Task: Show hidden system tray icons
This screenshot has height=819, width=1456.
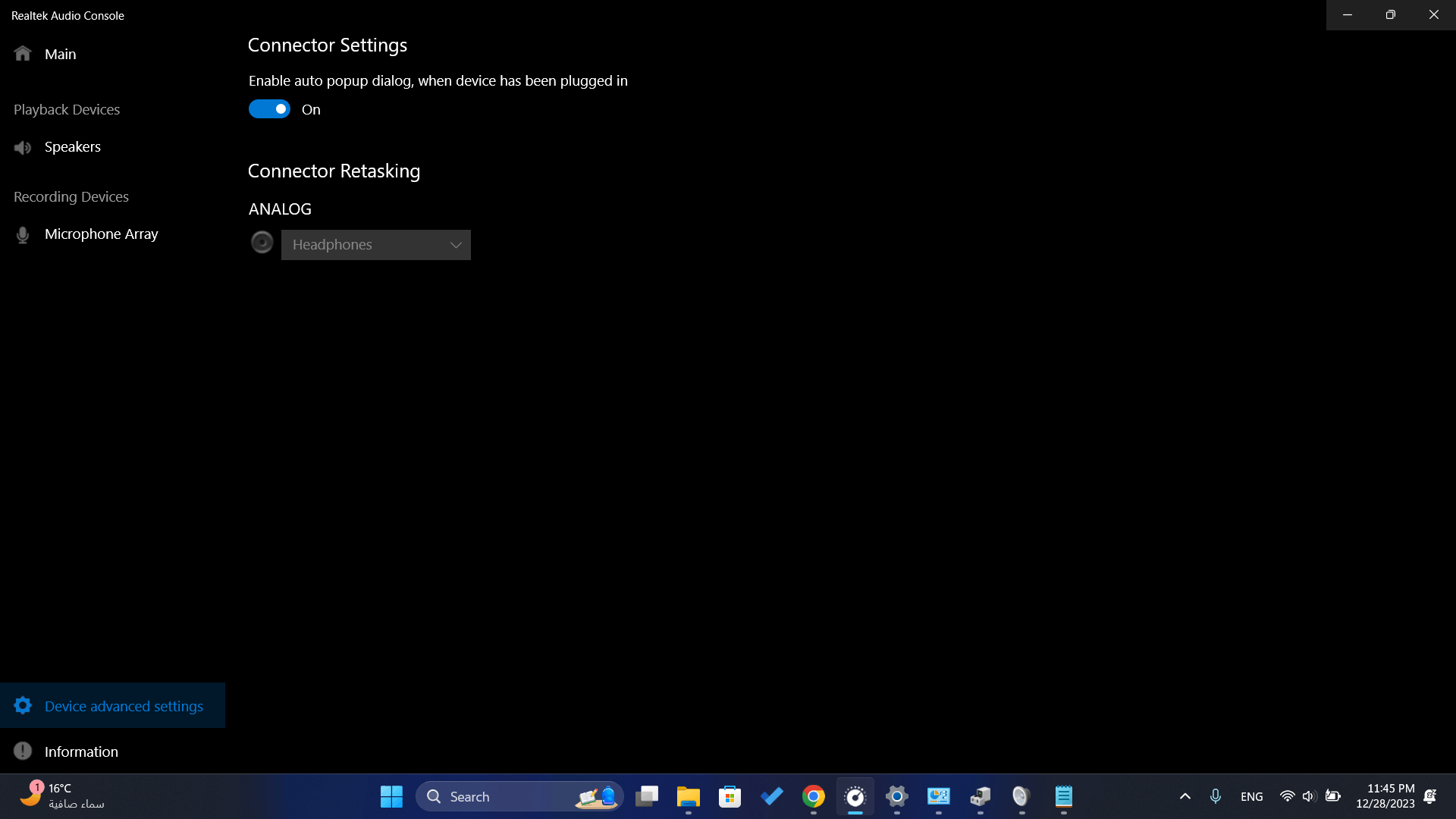Action: [1185, 797]
